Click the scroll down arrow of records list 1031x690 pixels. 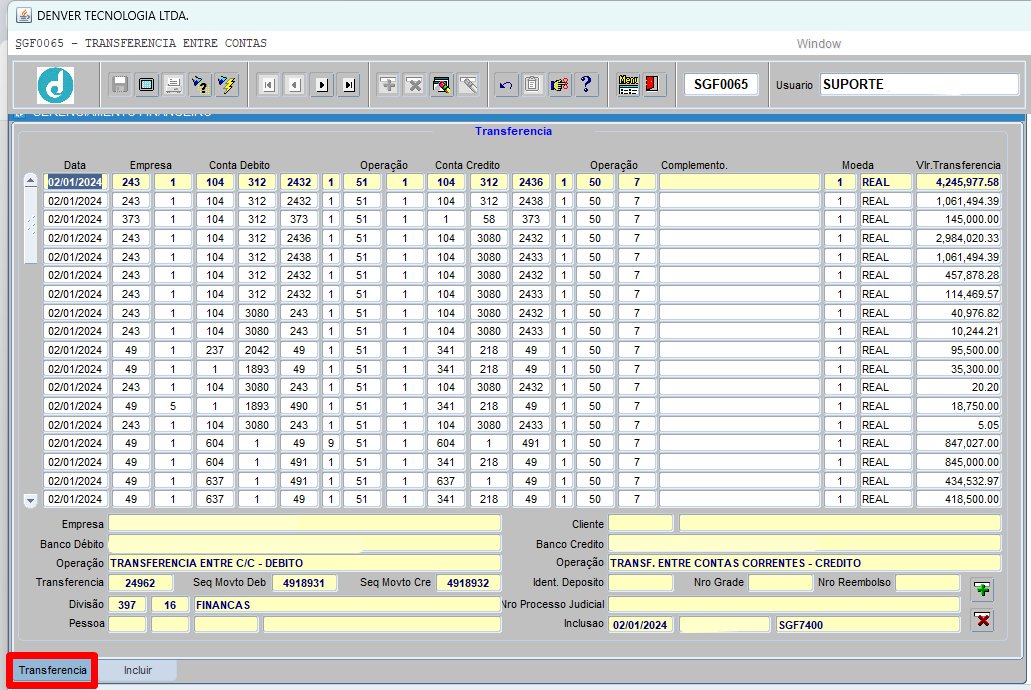tap(30, 501)
